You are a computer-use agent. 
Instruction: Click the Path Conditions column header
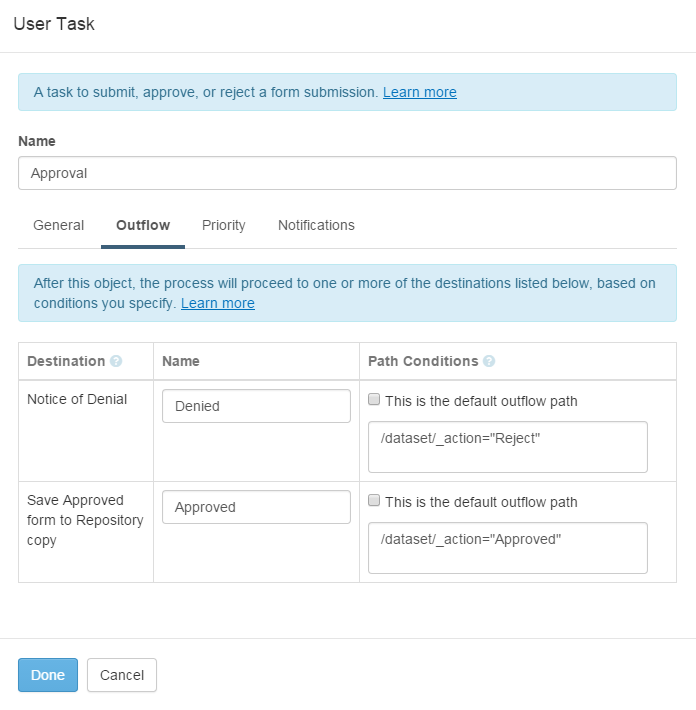(423, 361)
